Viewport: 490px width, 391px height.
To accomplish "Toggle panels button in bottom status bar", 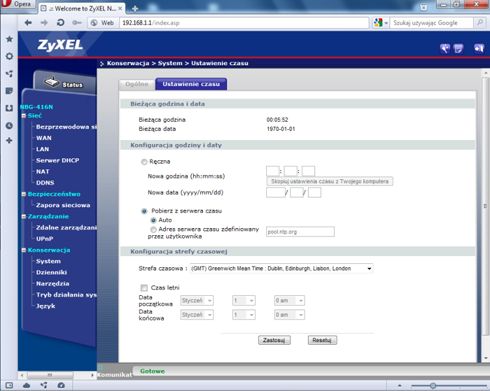I will click(9, 385).
